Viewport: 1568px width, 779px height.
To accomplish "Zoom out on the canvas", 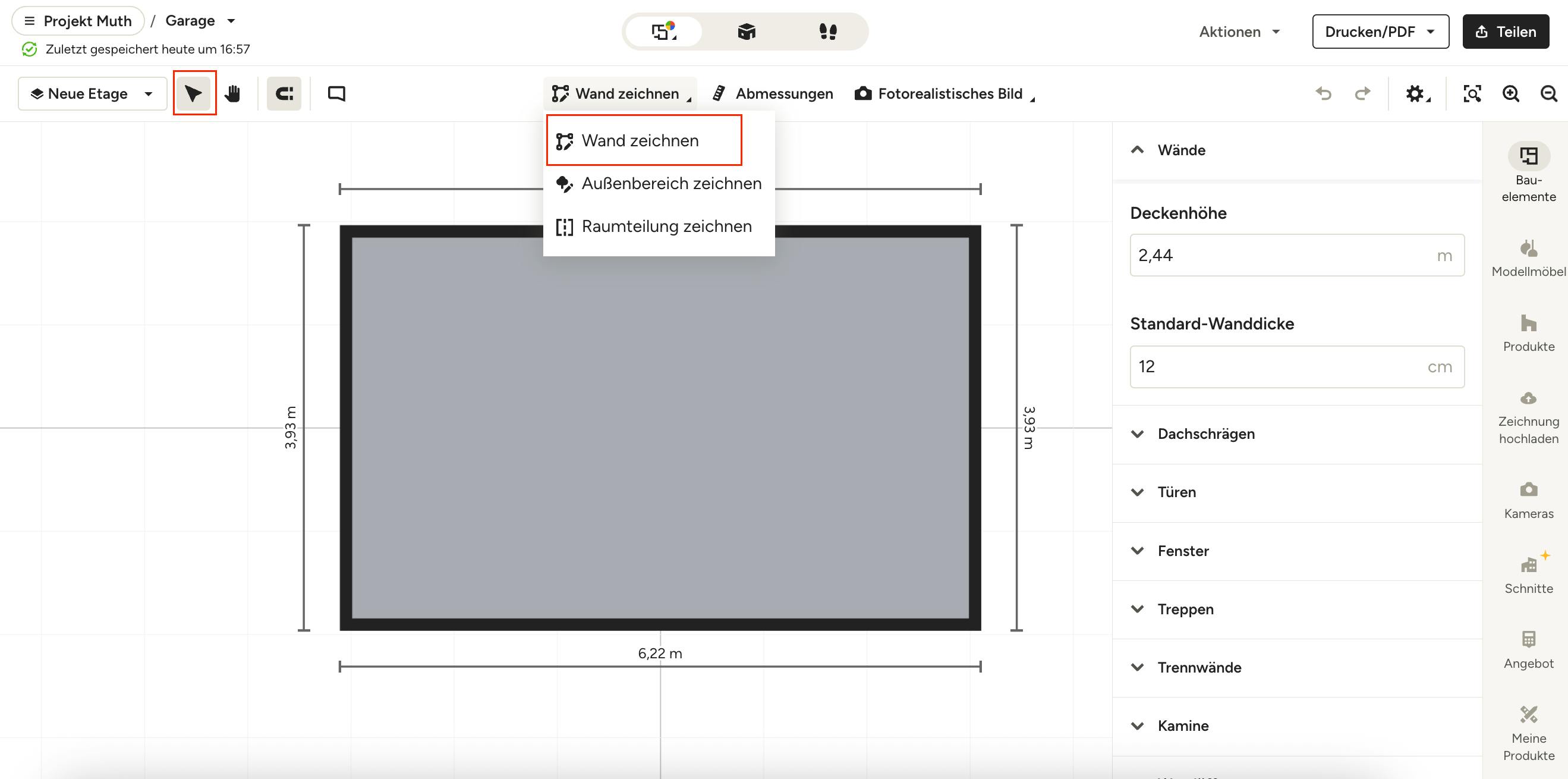I will (x=1549, y=93).
